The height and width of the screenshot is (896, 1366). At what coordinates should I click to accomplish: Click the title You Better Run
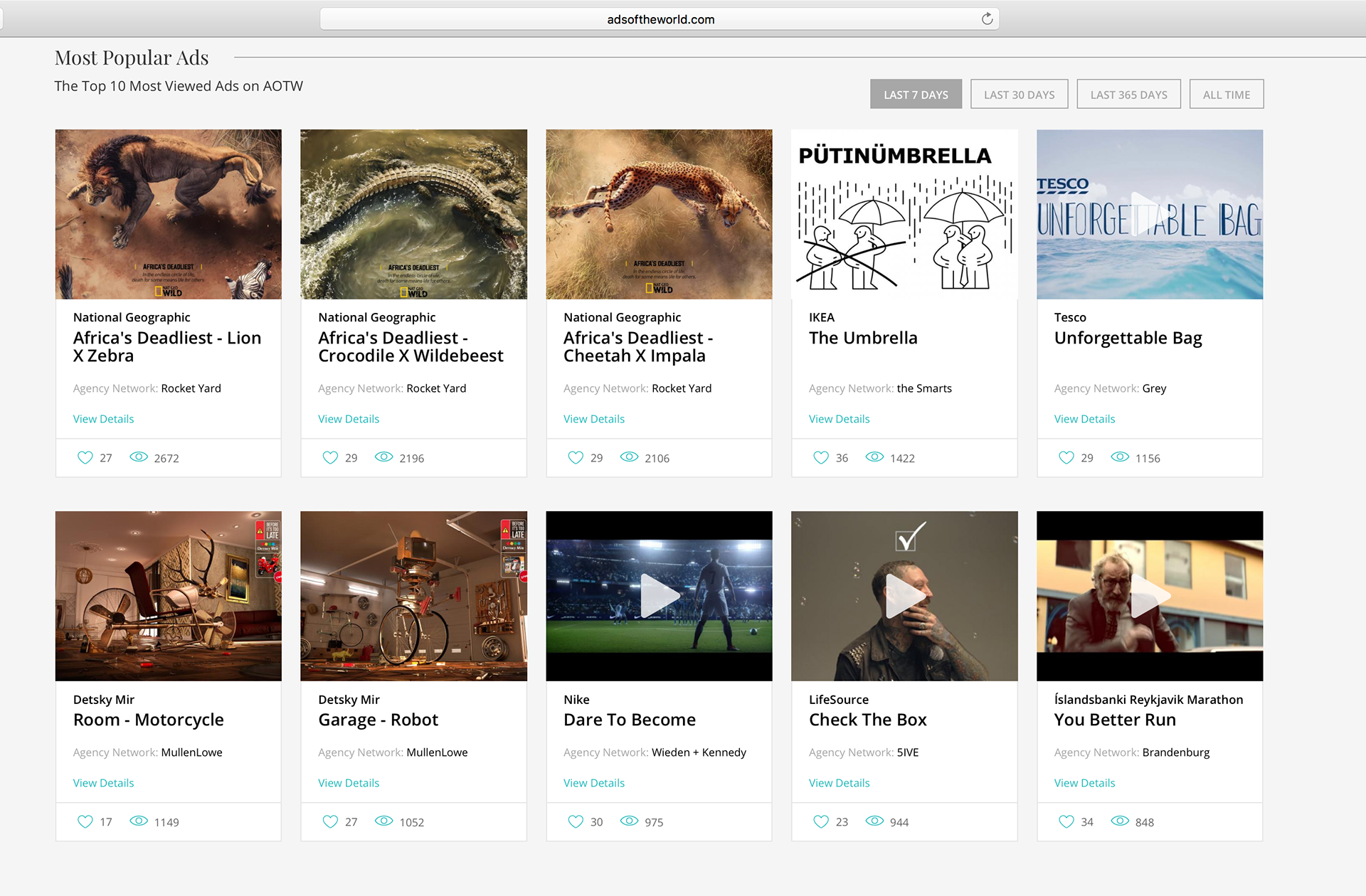tap(1115, 720)
